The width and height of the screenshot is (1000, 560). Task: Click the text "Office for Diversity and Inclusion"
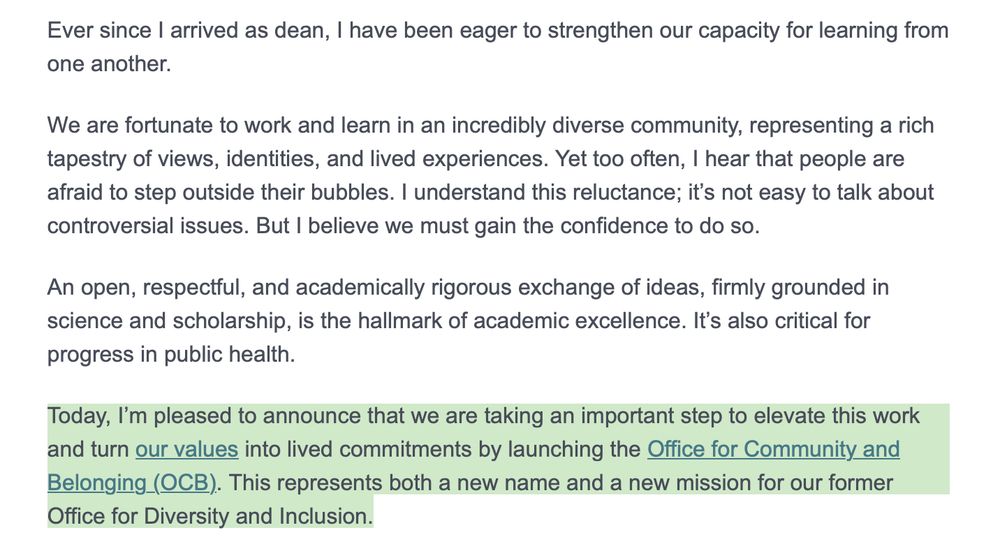pos(210,516)
